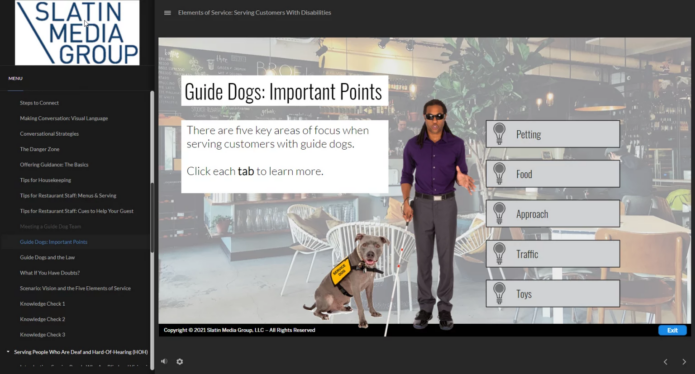Collapse Serving People Who Are Deaf section
This screenshot has width=695, height=374.
[8, 352]
